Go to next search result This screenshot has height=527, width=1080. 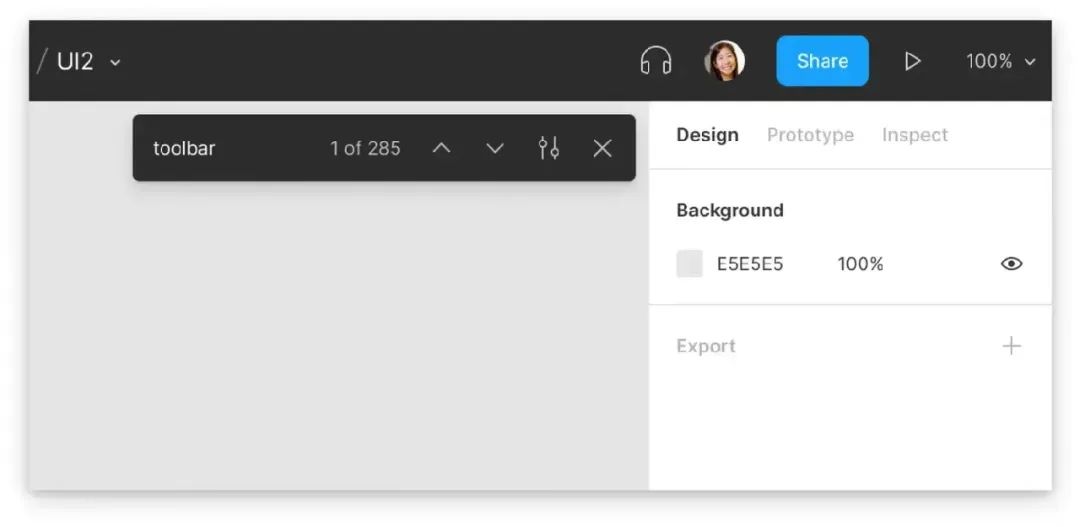tap(495, 148)
